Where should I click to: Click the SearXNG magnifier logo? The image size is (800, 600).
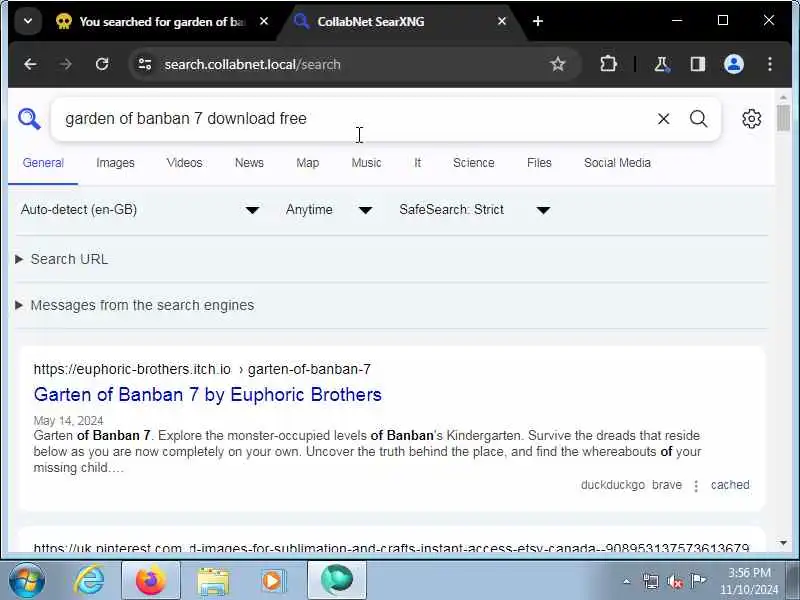coord(29,119)
